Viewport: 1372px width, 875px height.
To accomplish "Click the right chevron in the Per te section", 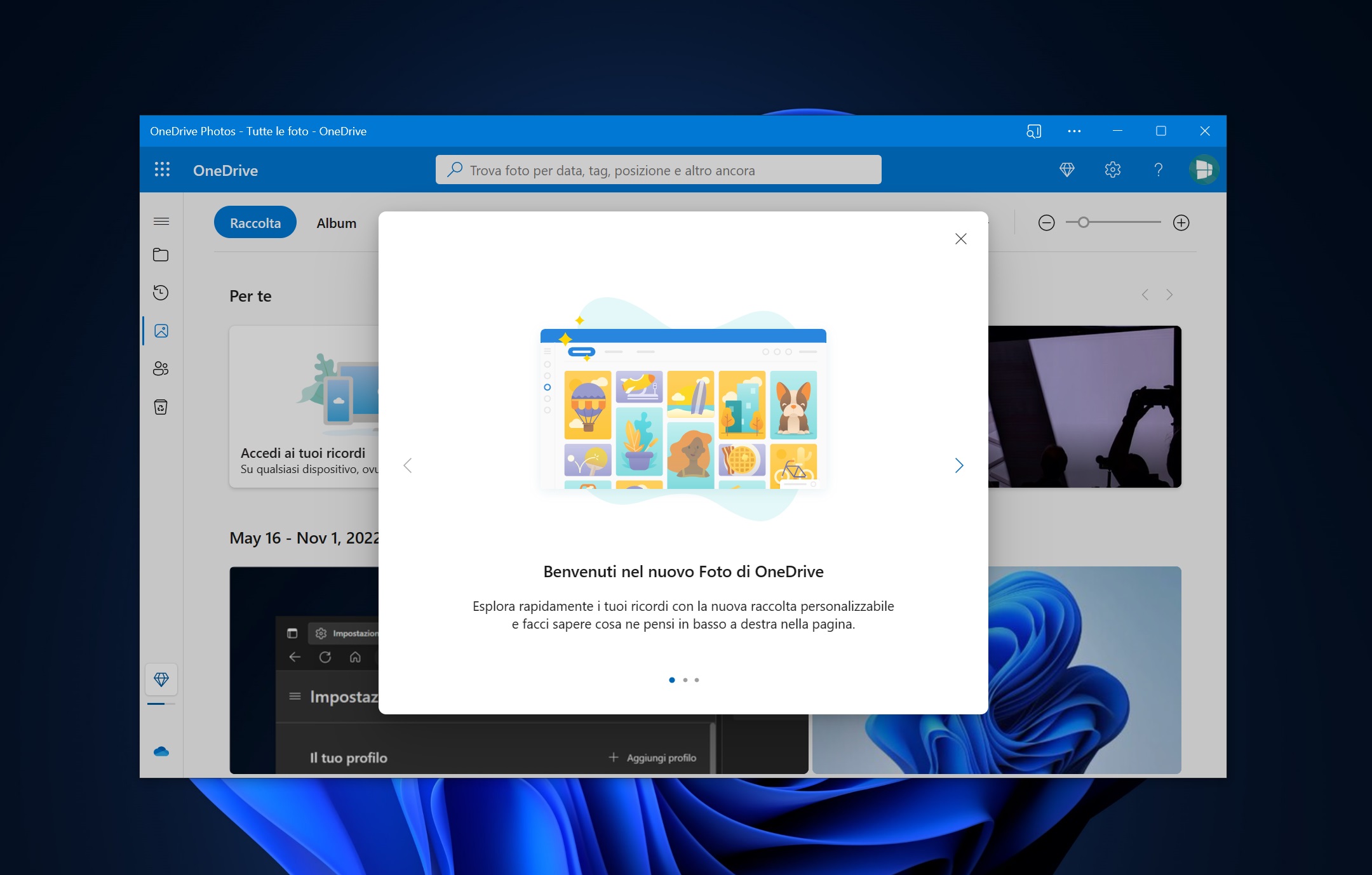I will pyautogui.click(x=1169, y=295).
